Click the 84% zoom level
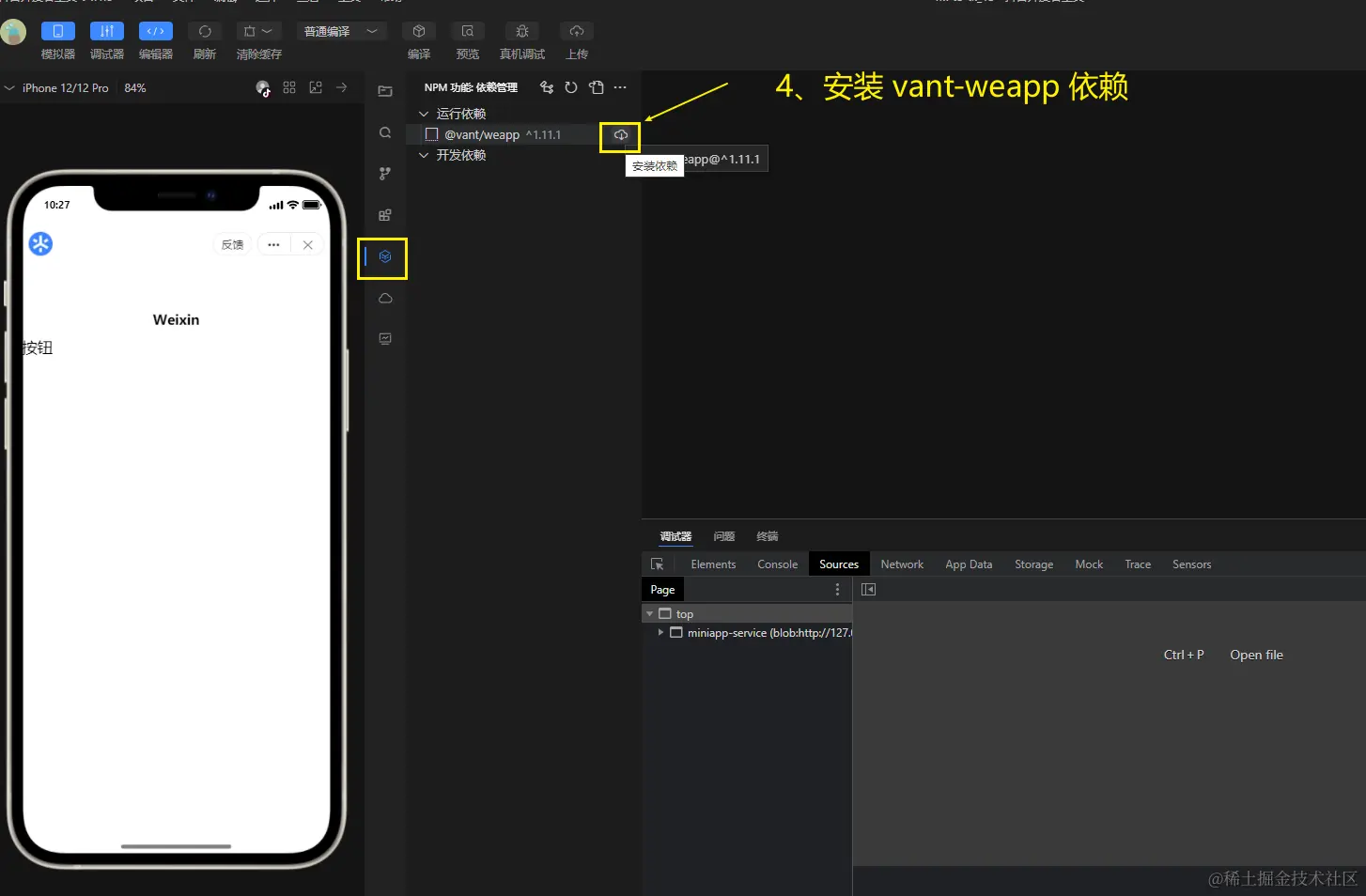The image size is (1366, 896). (x=135, y=87)
